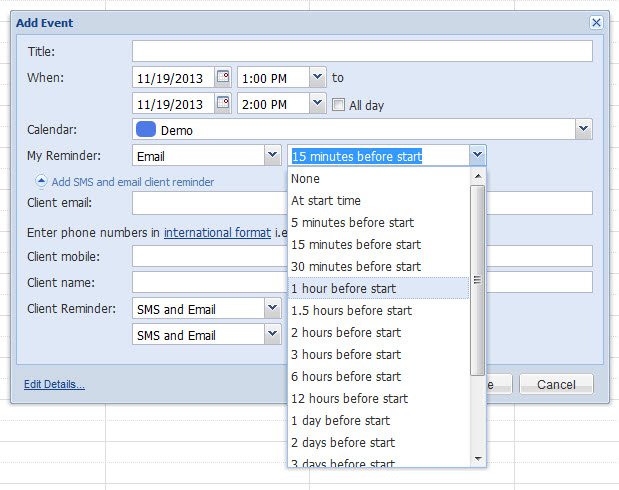Image resolution: width=619 pixels, height=490 pixels.
Task: Pick 15 minutes before start in list
Action: [x=378, y=244]
